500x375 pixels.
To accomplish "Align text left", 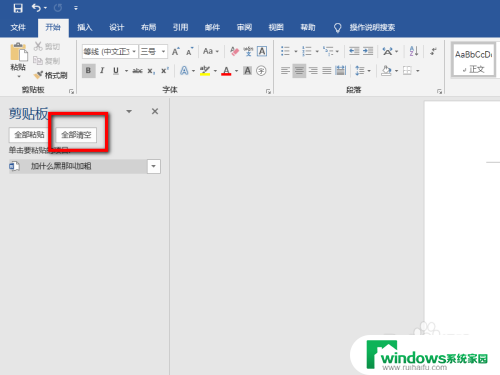I will click(x=285, y=71).
